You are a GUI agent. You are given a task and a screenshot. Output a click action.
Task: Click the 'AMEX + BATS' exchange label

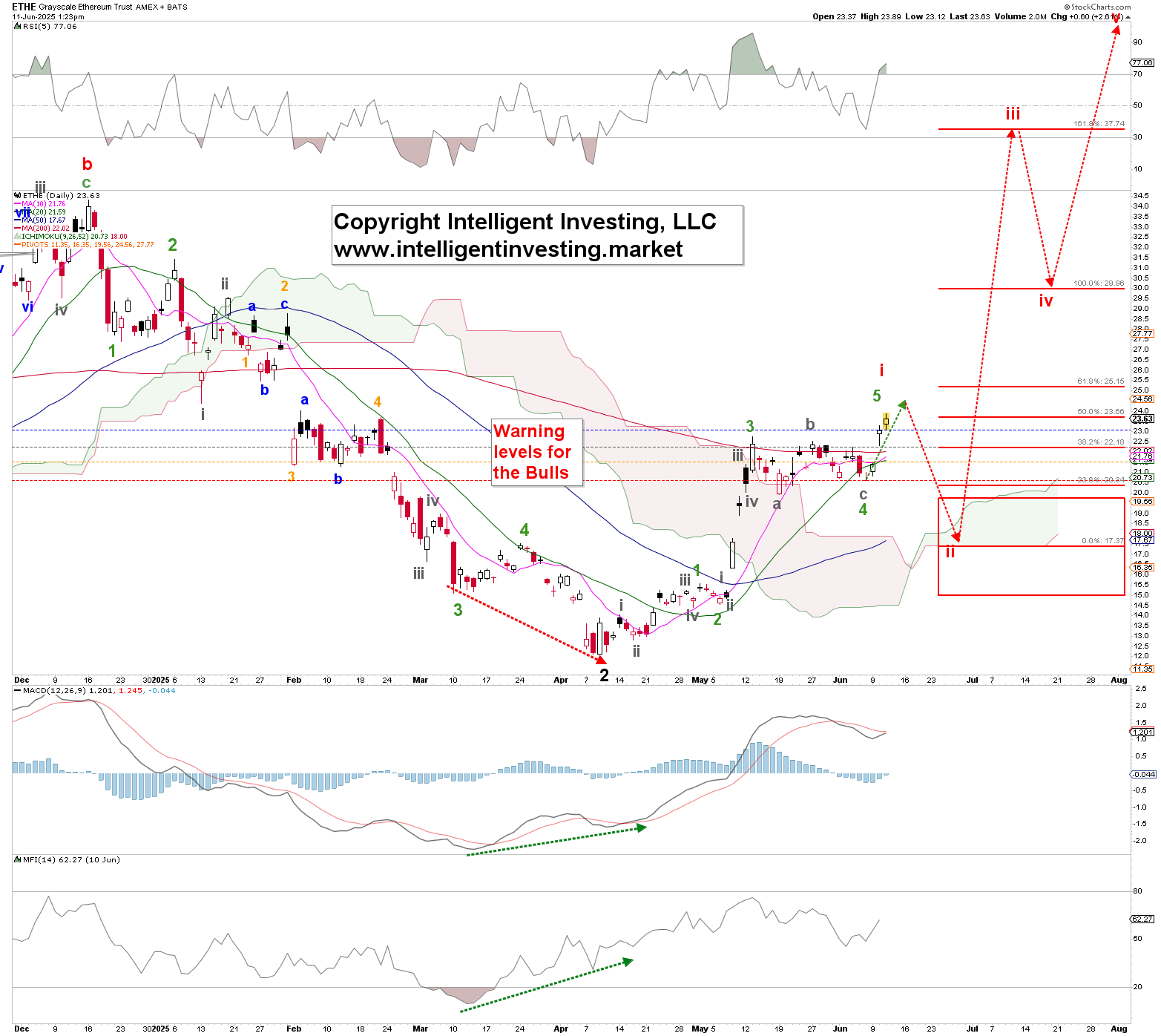pos(162,7)
